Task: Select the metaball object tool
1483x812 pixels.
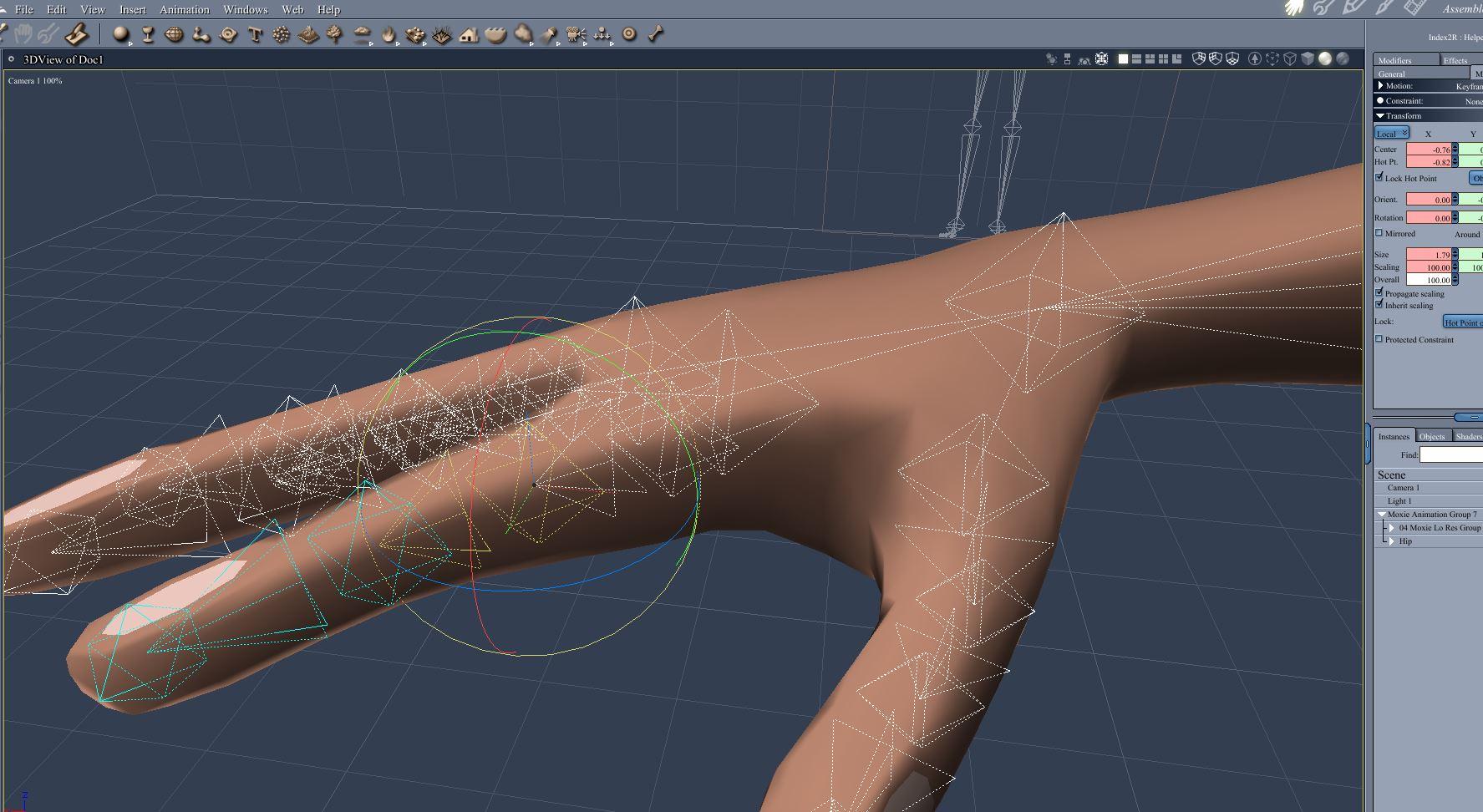Action: click(201, 34)
